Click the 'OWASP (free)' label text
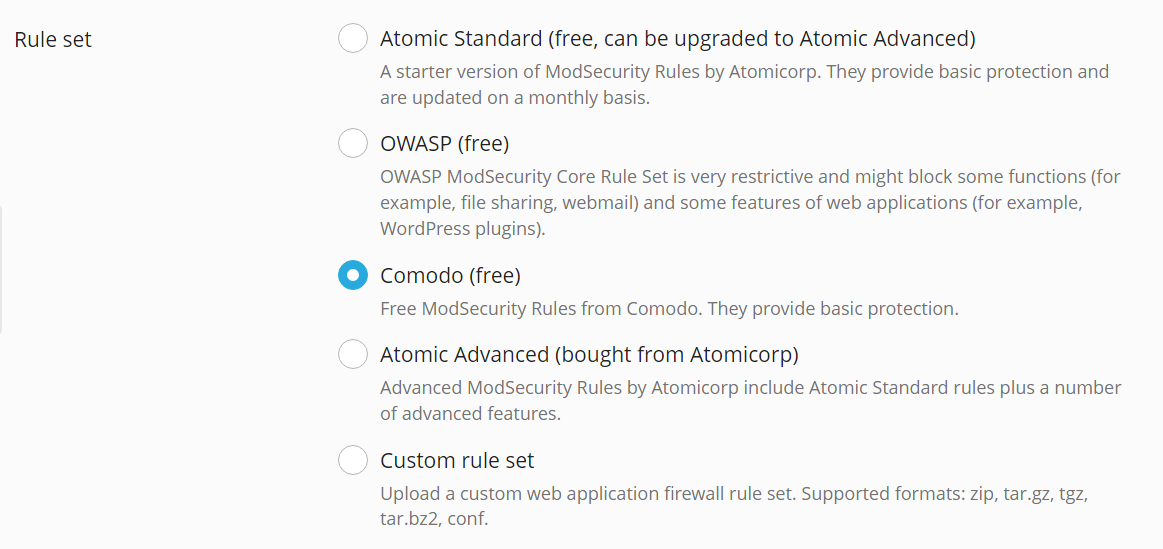Screen dimensions: 1163x549 pyautogui.click(x=444, y=144)
